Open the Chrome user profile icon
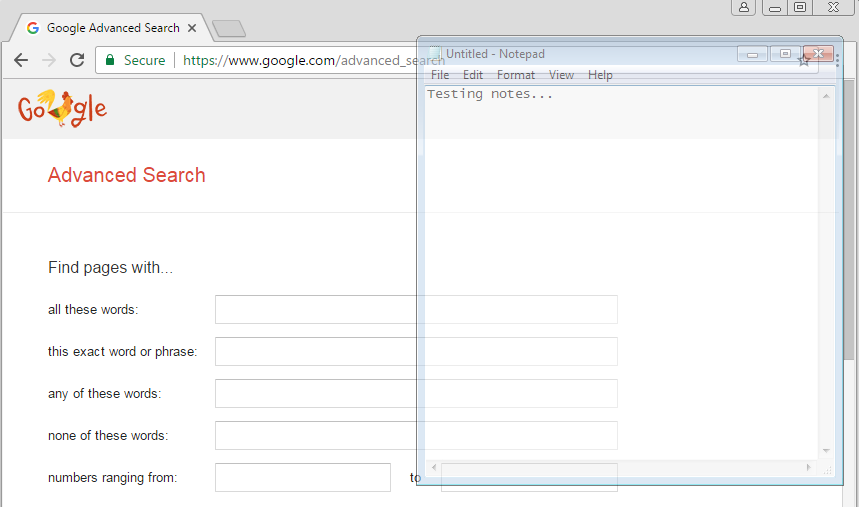Image resolution: width=859 pixels, height=508 pixels. 743,8
